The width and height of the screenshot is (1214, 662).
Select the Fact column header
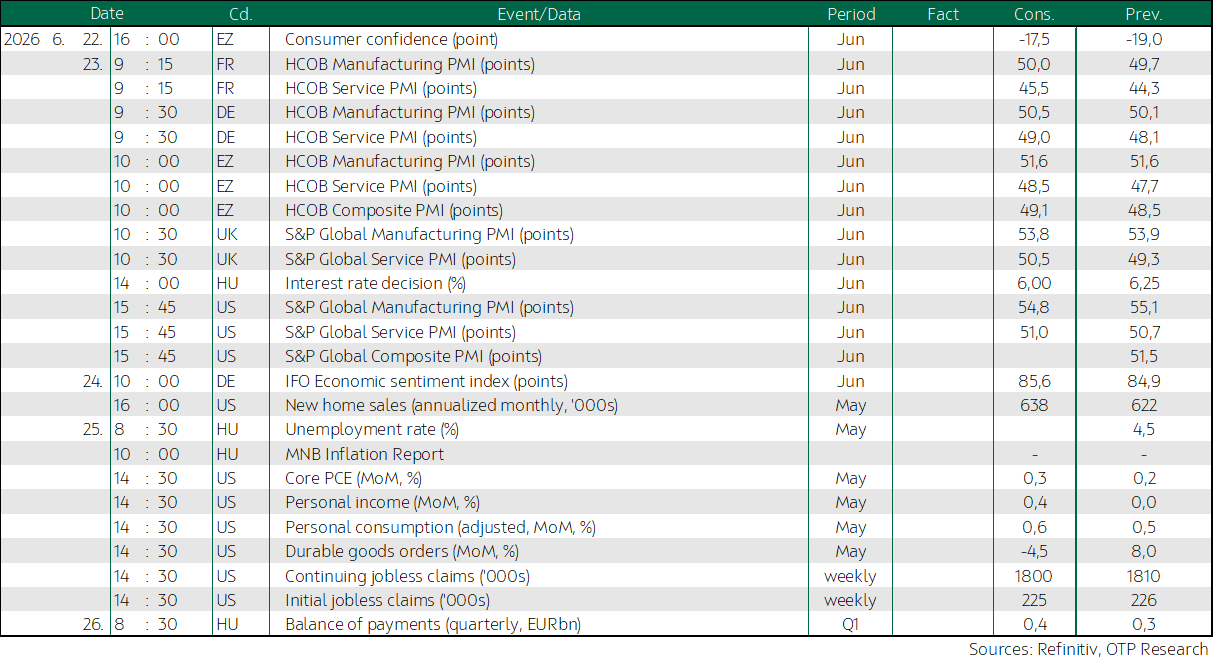(943, 14)
